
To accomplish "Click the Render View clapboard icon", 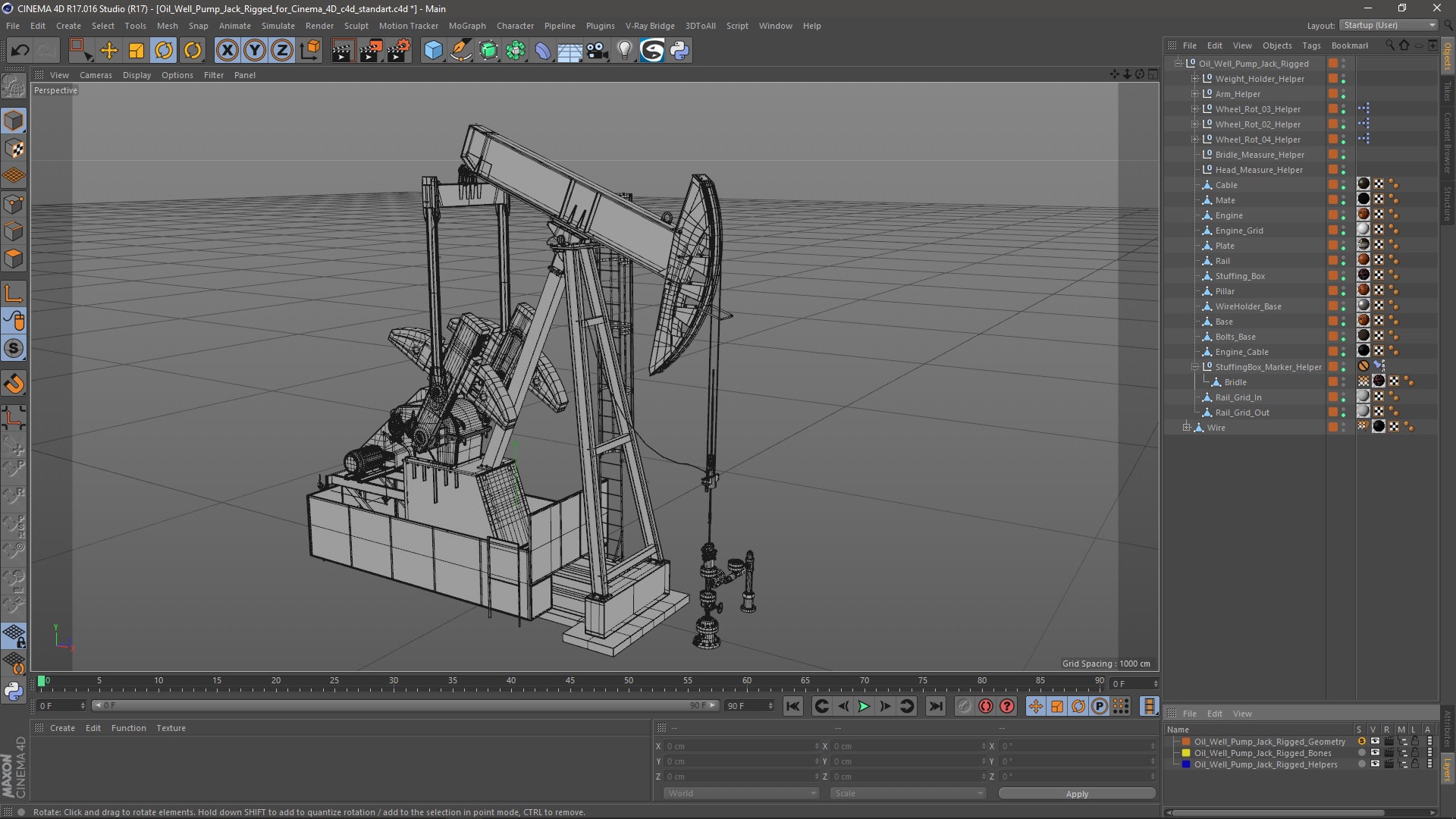I will [x=343, y=51].
